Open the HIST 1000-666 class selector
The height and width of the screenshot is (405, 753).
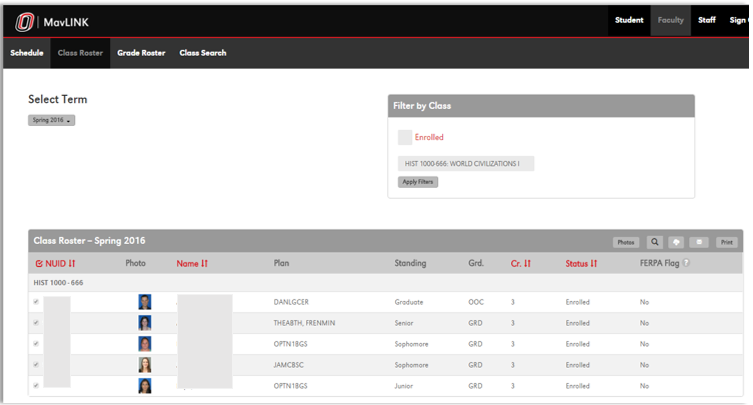(465, 163)
